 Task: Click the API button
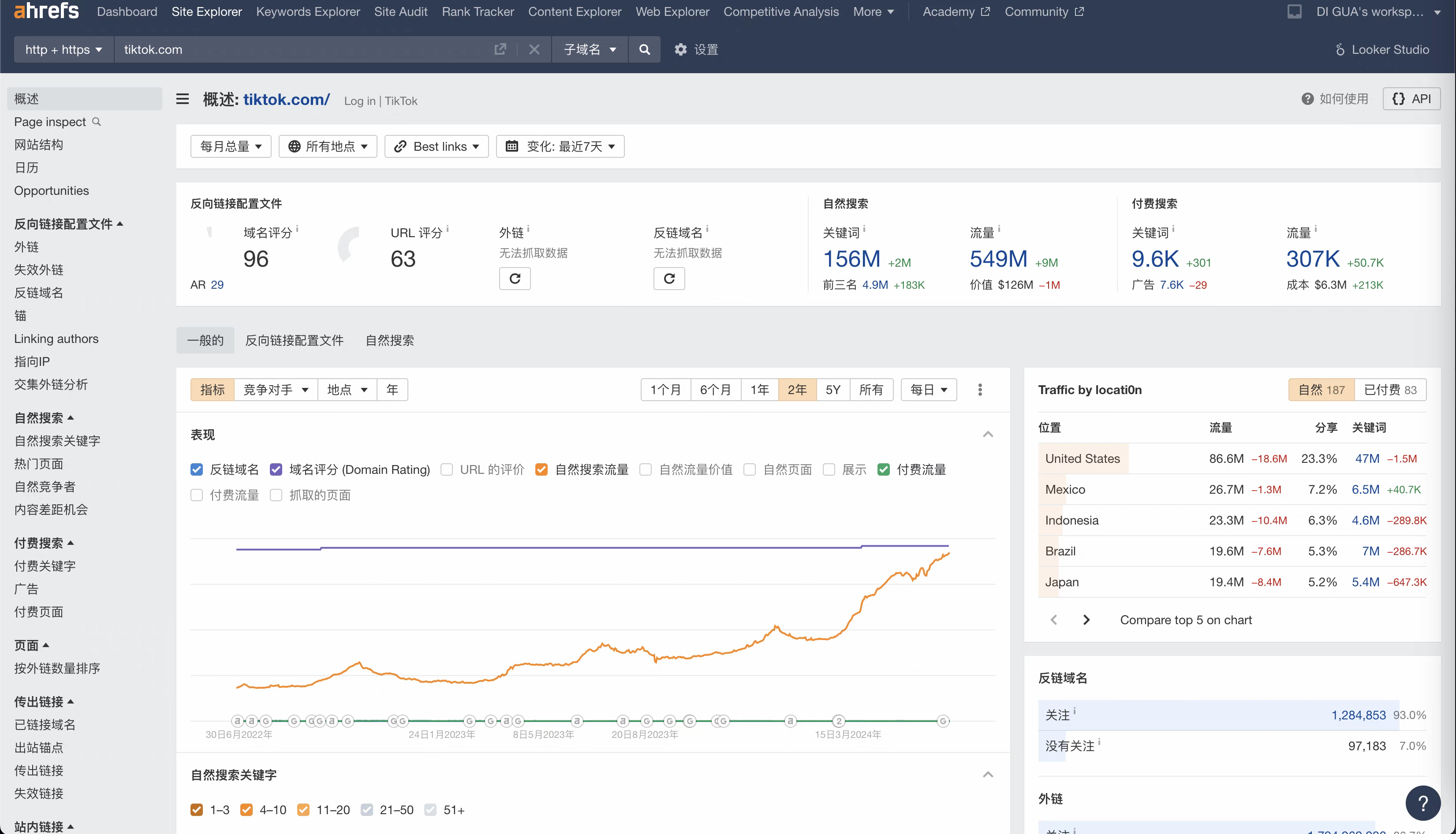click(x=1411, y=99)
